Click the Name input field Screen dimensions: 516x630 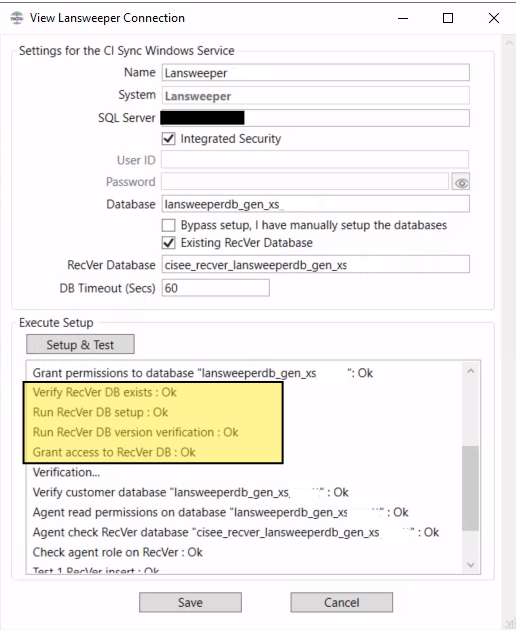(315, 73)
